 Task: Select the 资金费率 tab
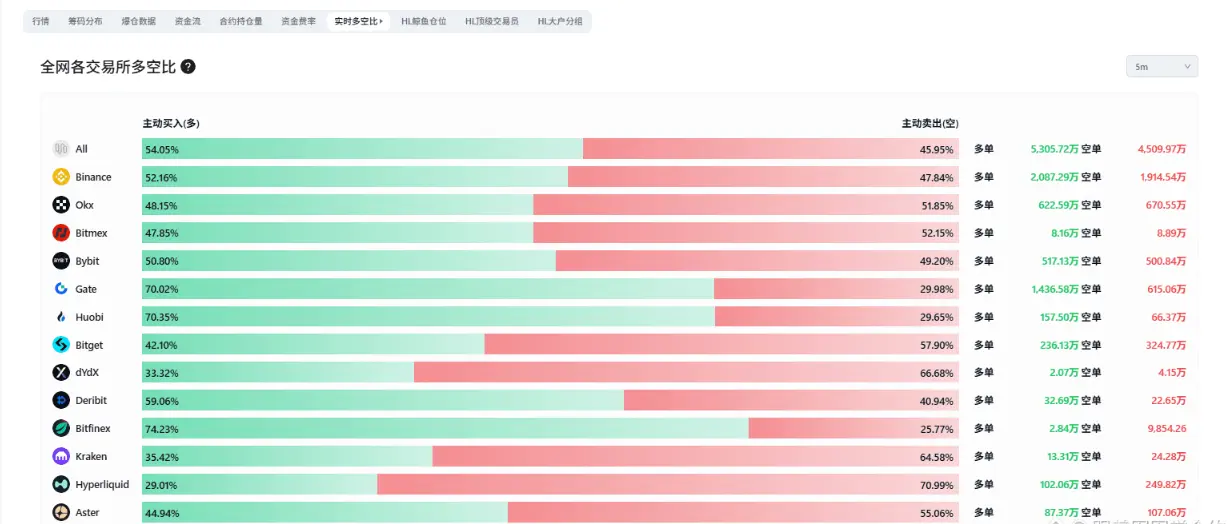point(297,21)
